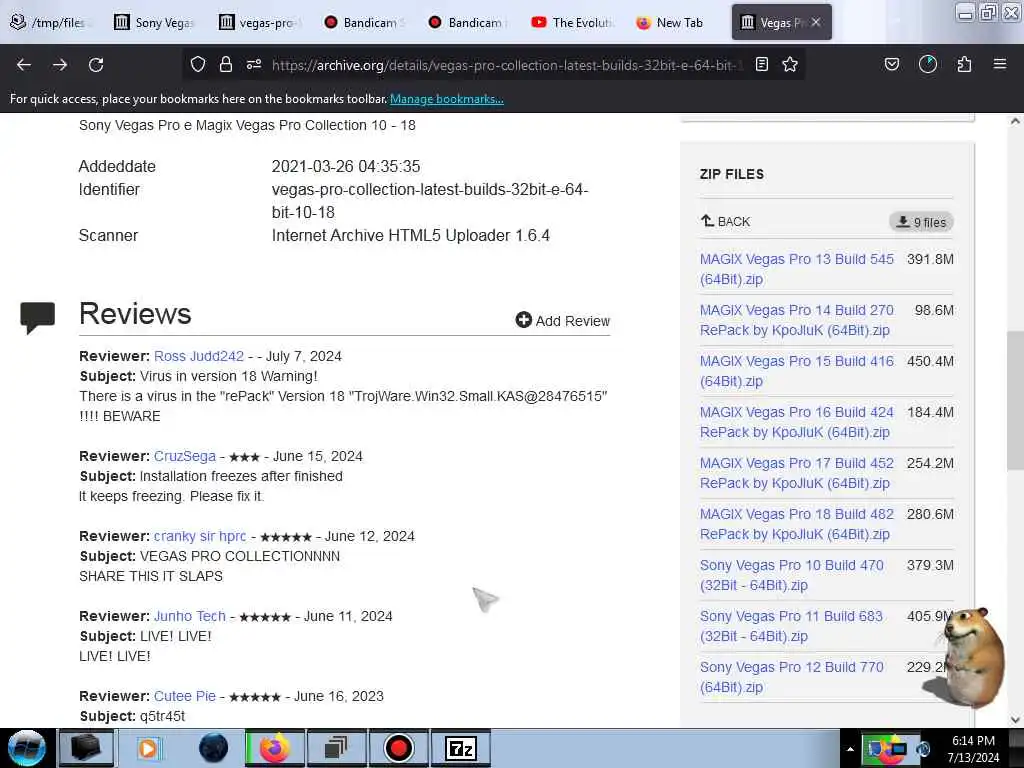
Task: Click the speech bubble Reviews icon
Action: click(38, 317)
